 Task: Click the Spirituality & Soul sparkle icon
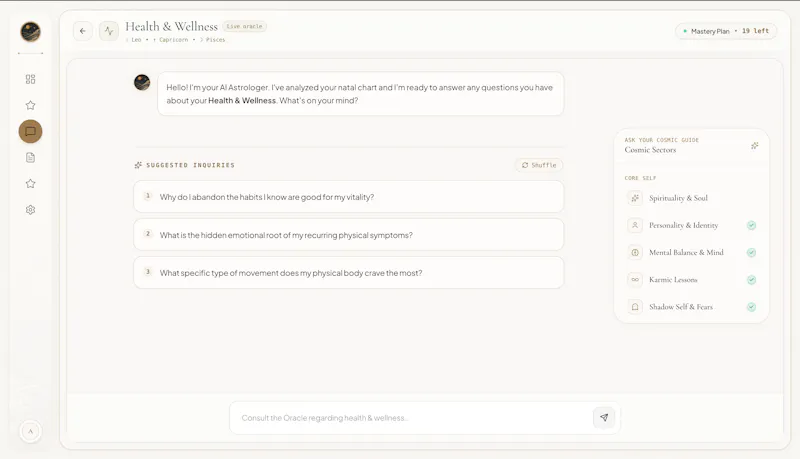[x=635, y=198]
